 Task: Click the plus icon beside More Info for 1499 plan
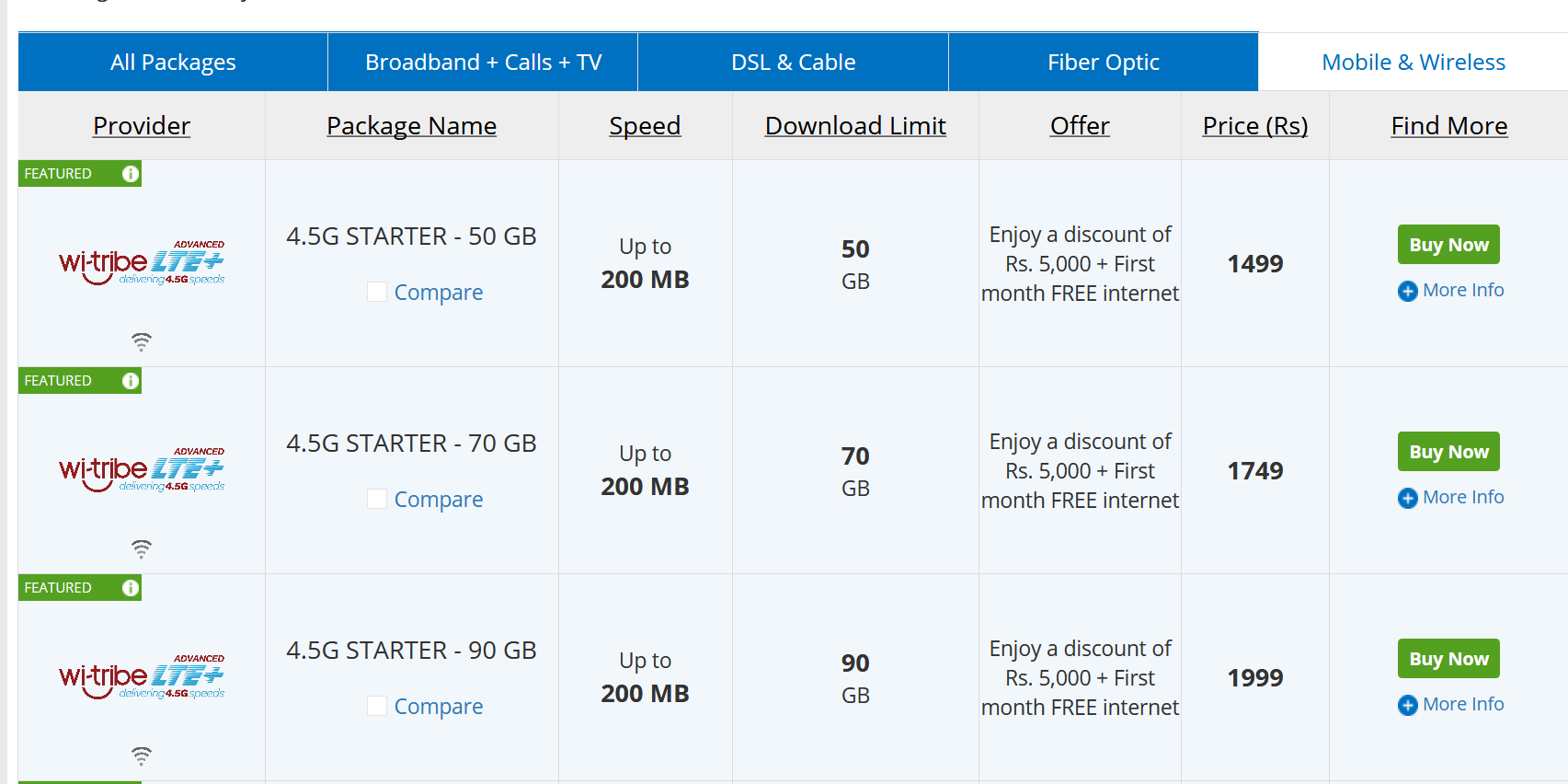(1408, 292)
